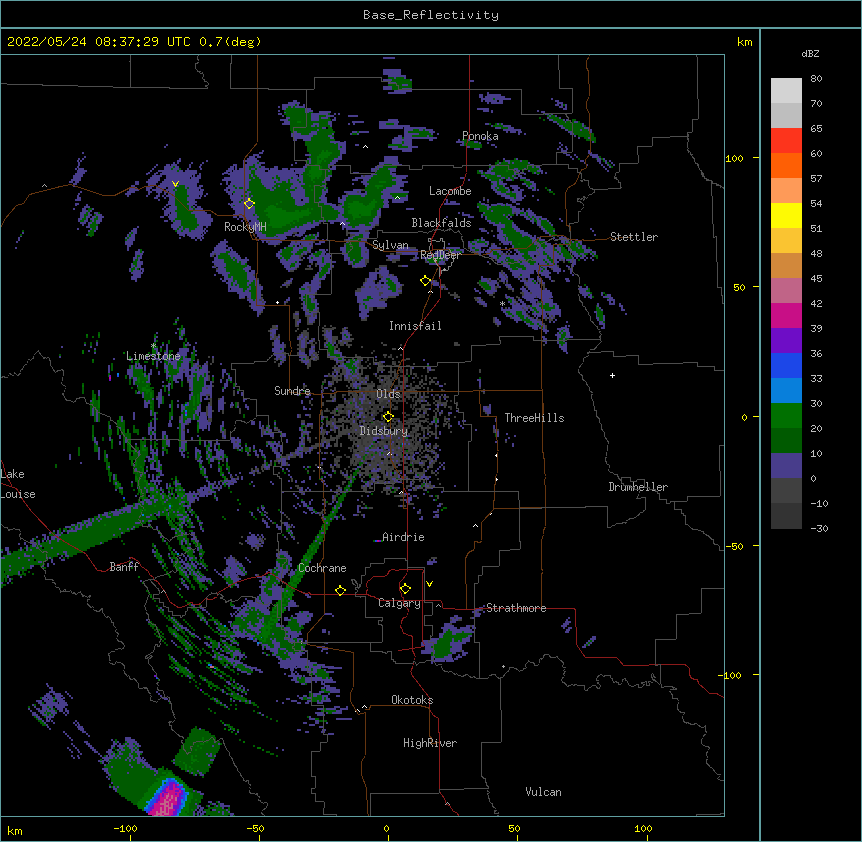Screen dimensions: 862x842
Task: Click the Vulcan city label
Action: pos(543,792)
